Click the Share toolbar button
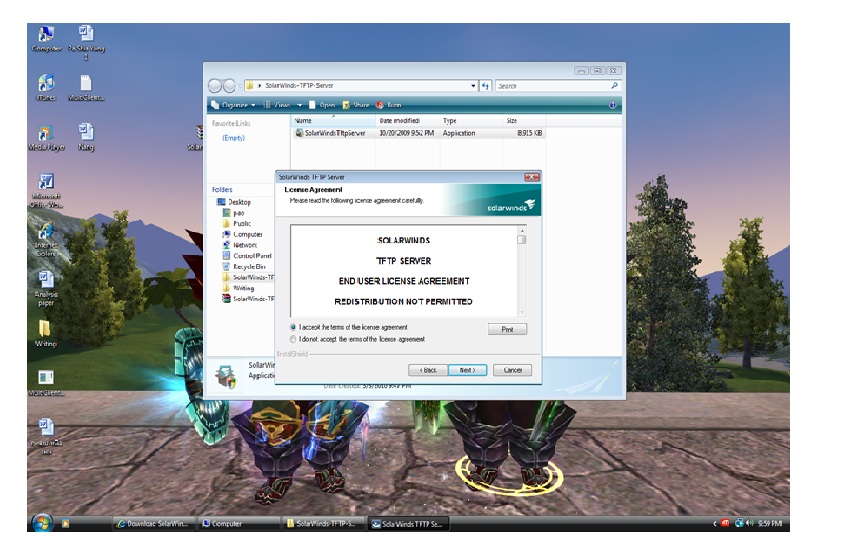This screenshot has width=842, height=556. 356,105
